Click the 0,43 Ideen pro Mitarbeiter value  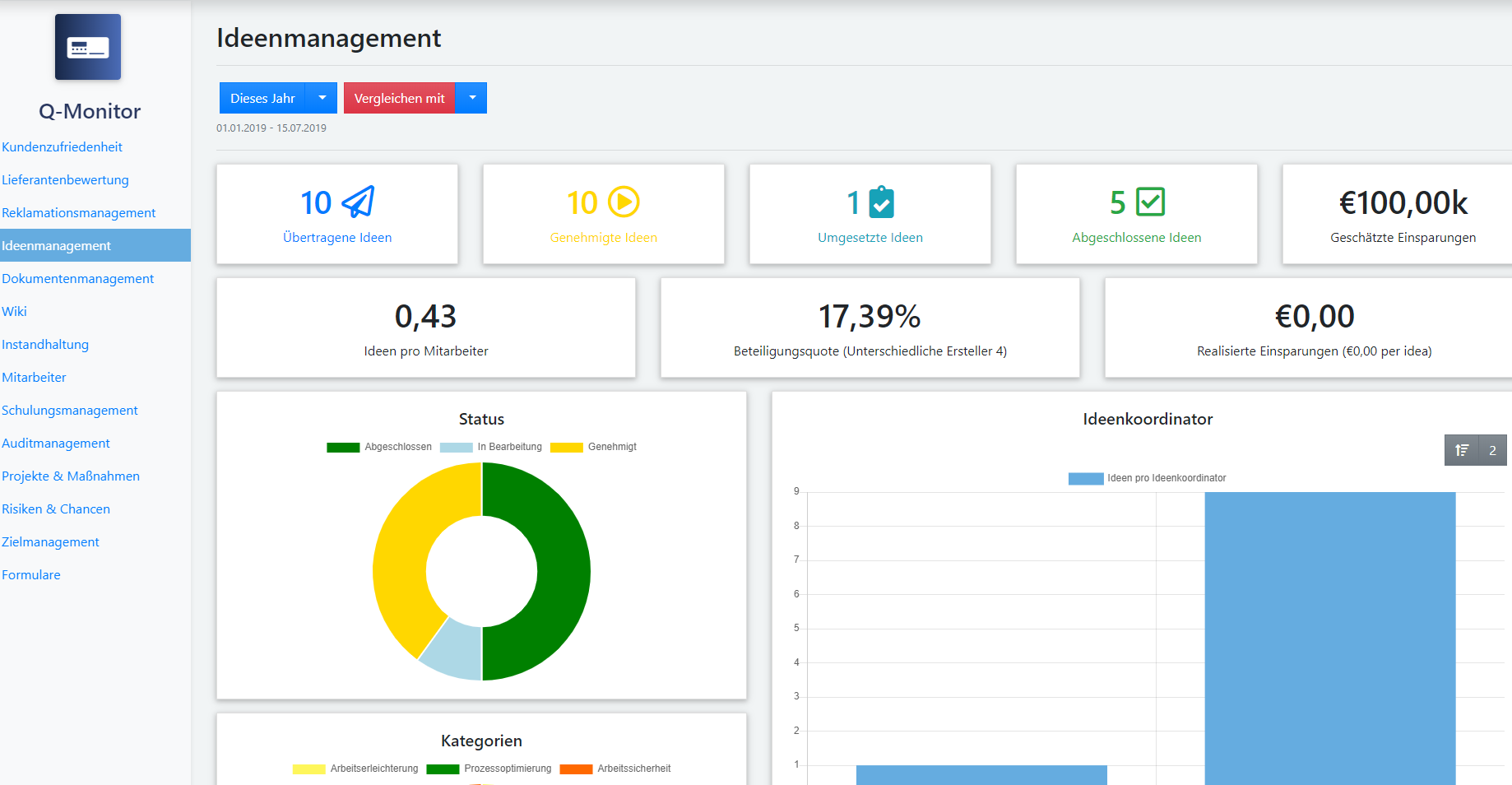coord(425,316)
